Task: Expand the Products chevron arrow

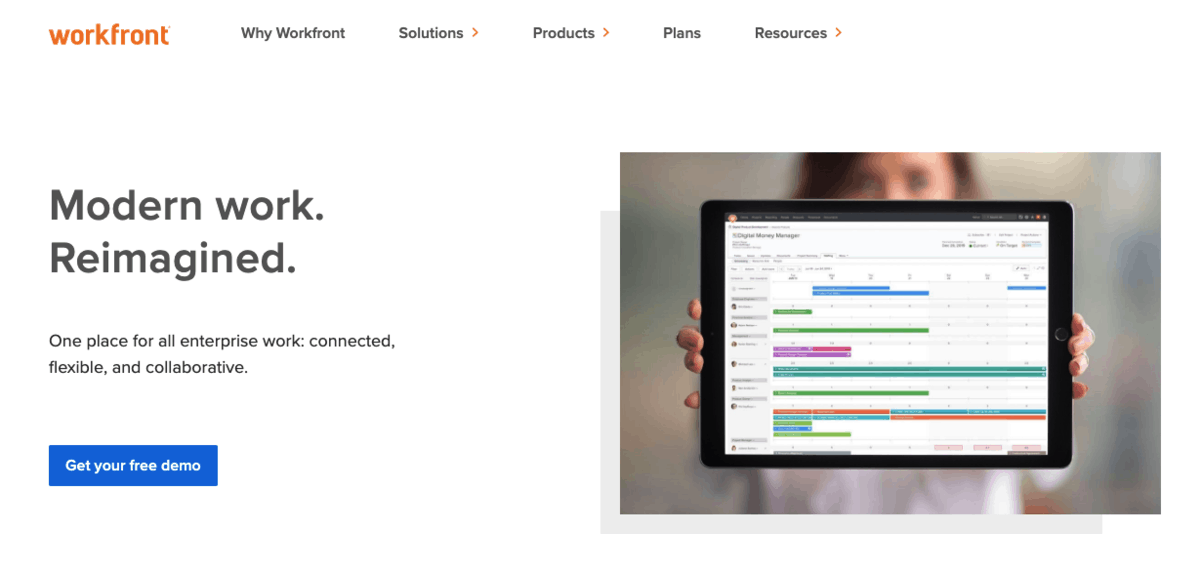Action: [x=607, y=33]
